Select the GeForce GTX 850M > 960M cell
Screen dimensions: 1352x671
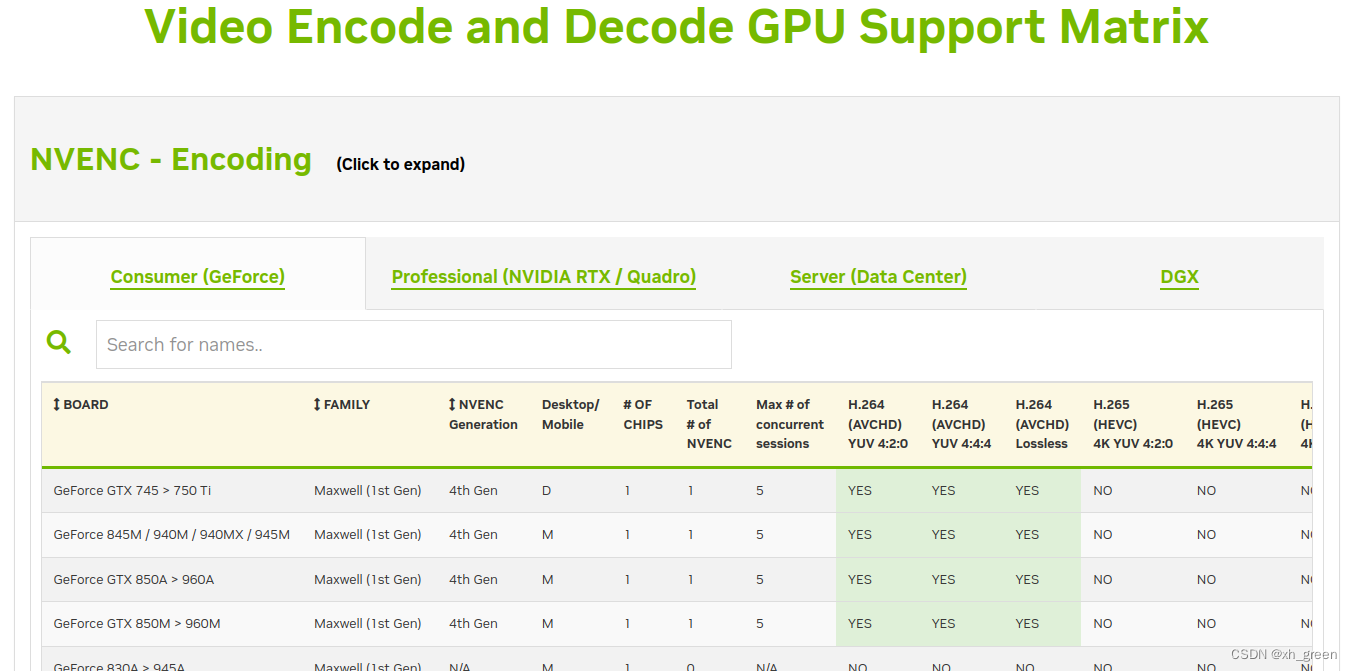(137, 624)
